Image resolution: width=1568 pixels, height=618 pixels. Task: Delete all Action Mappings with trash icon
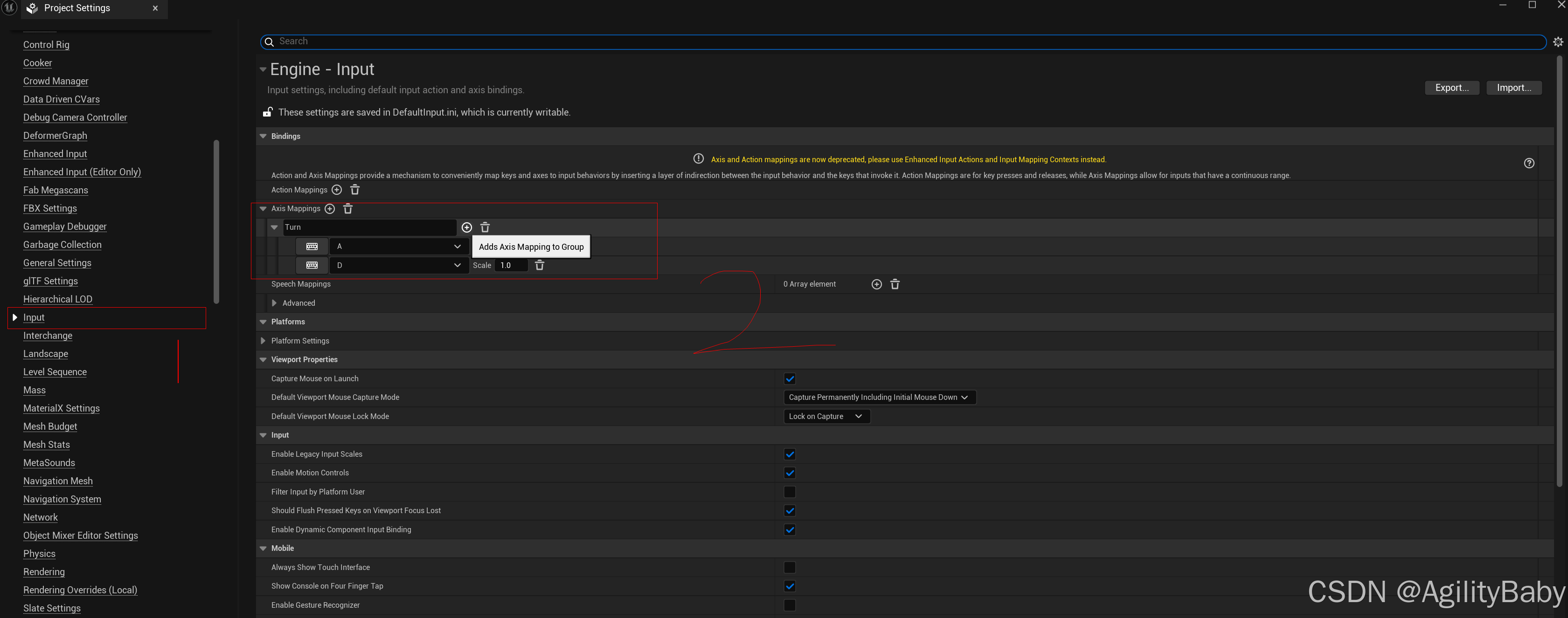(x=355, y=190)
